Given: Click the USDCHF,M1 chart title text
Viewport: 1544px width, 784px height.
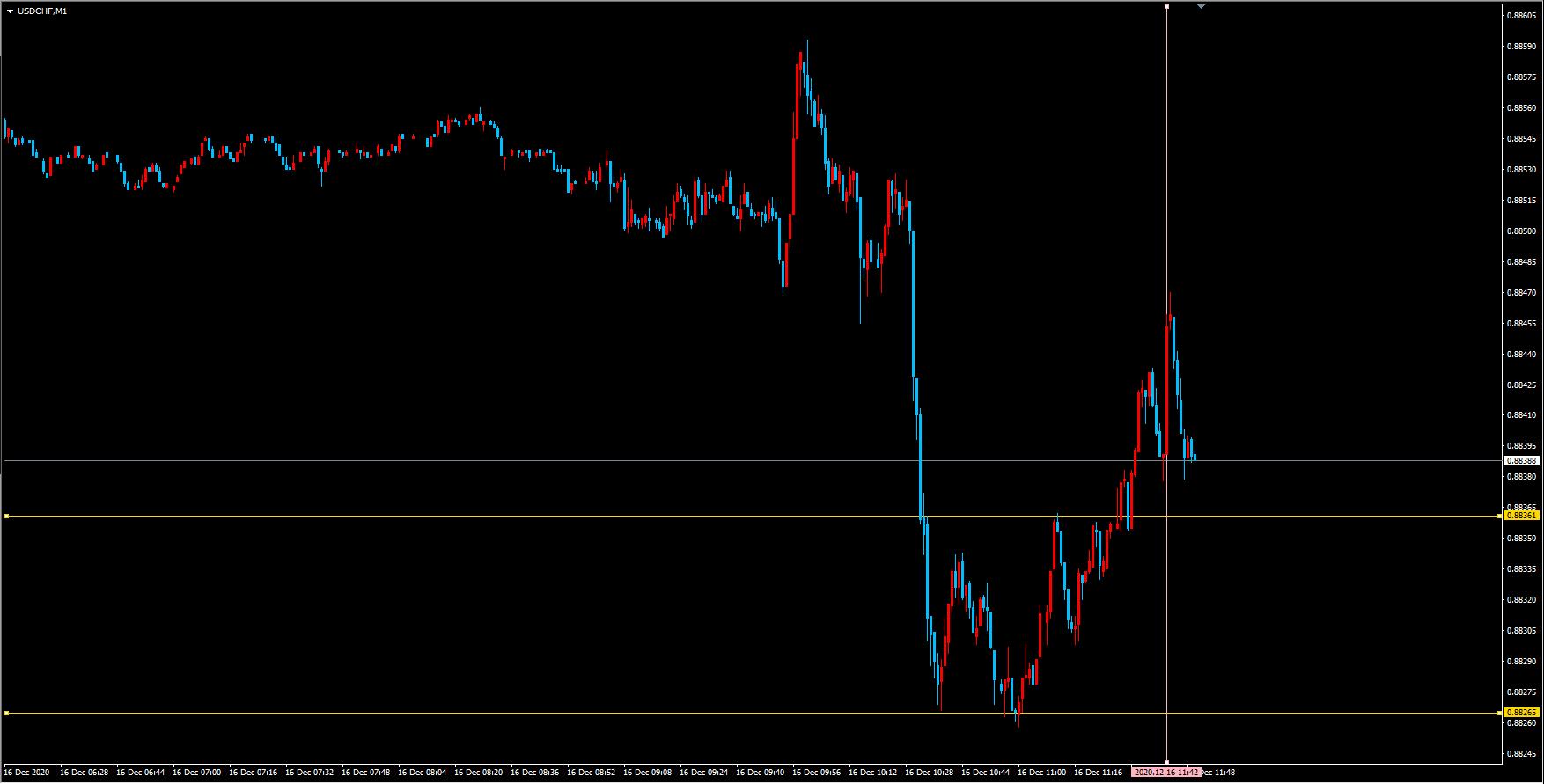Looking at the screenshot, I should pyautogui.click(x=42, y=11).
